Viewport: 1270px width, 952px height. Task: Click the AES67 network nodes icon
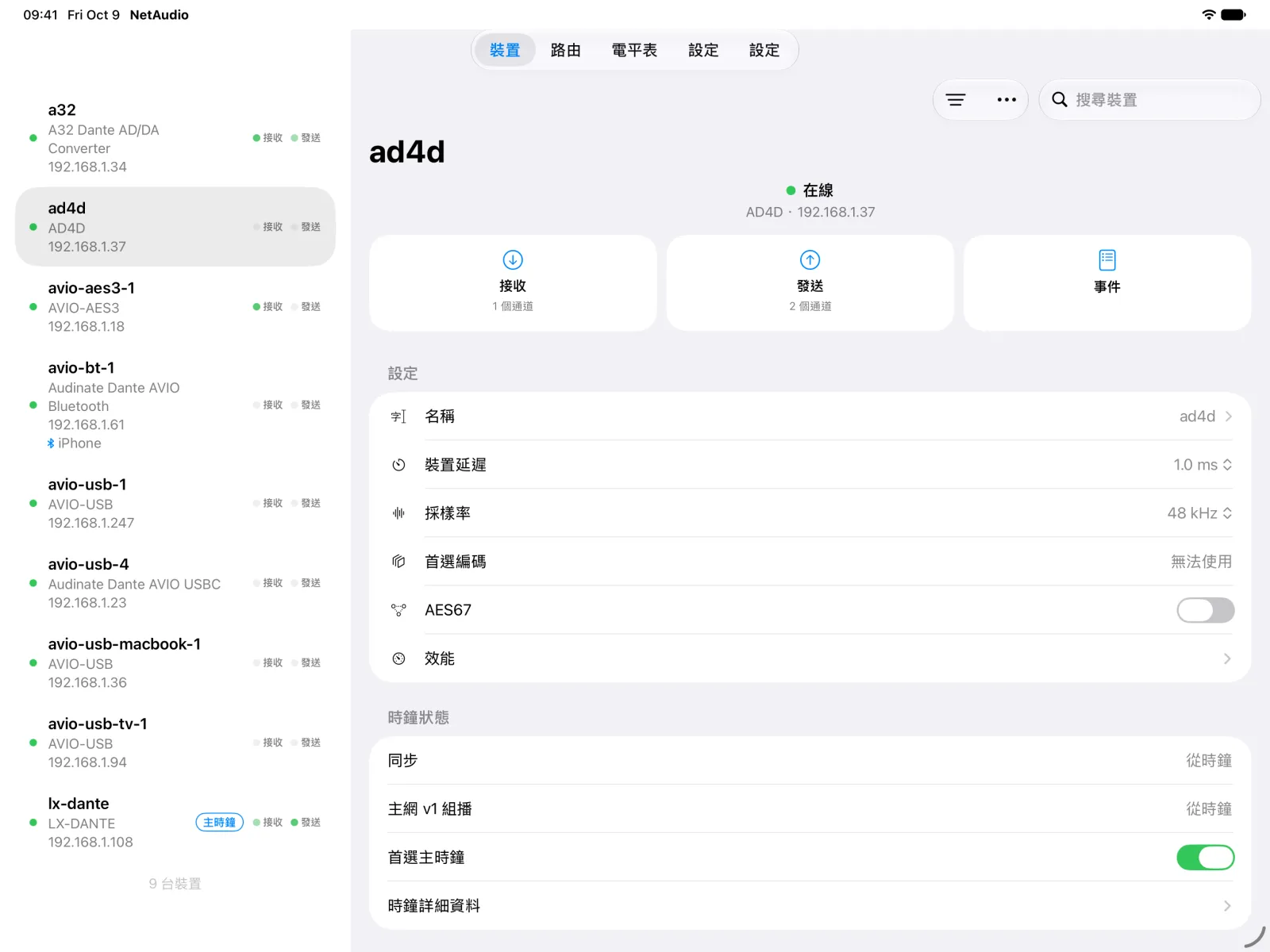pos(398,610)
